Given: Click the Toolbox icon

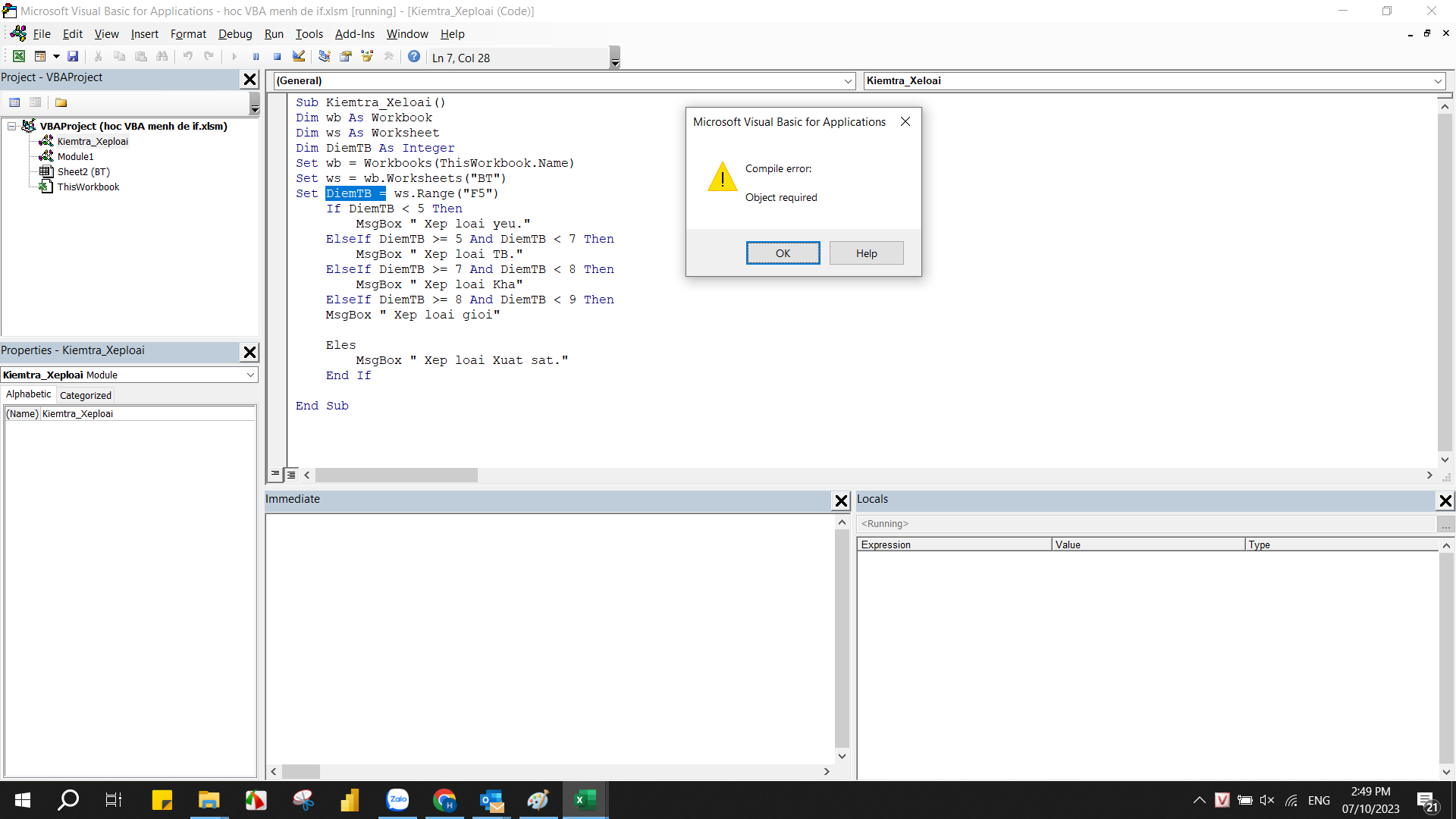Looking at the screenshot, I should pos(388,57).
